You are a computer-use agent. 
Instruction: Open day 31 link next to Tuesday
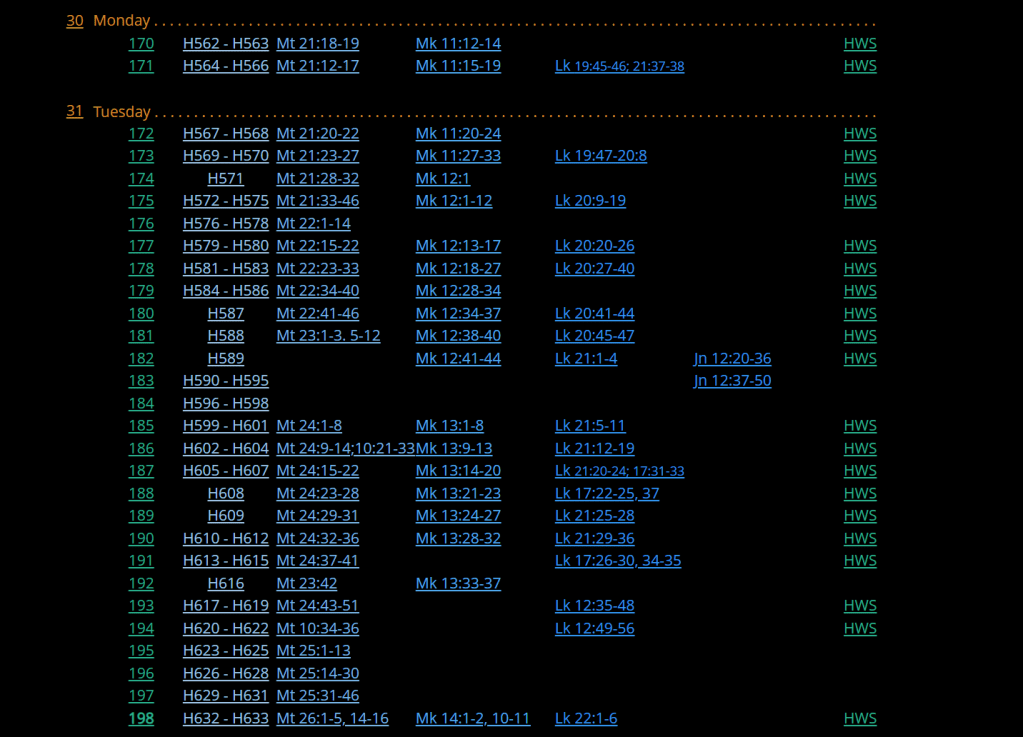pyautogui.click(x=75, y=112)
